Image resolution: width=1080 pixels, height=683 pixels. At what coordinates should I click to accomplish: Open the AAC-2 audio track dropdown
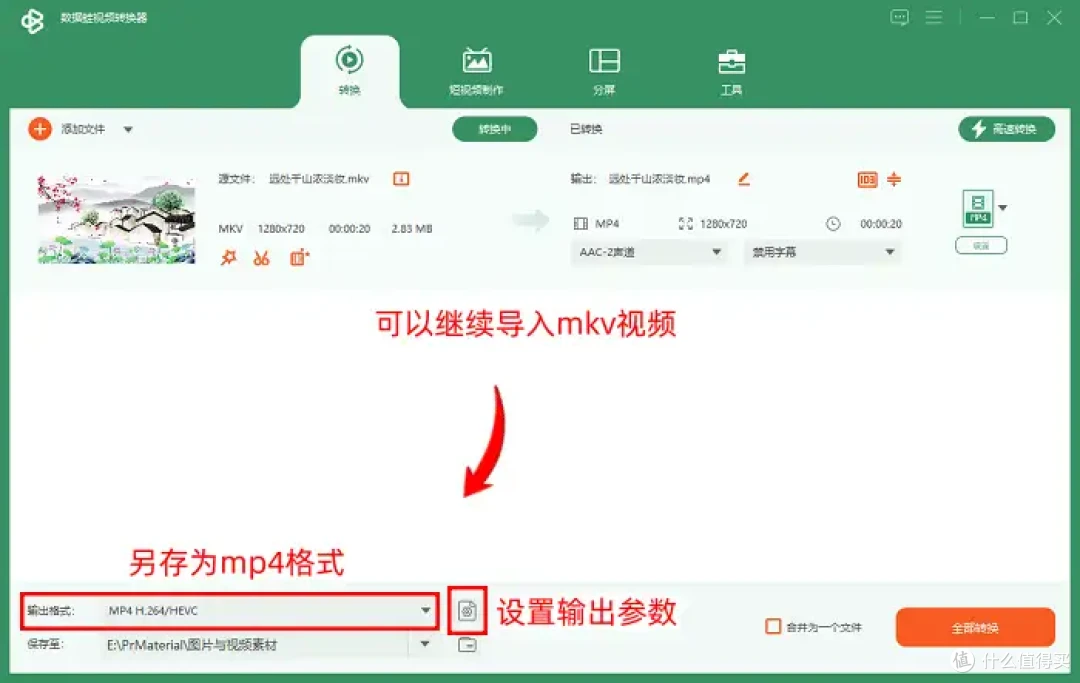point(649,252)
